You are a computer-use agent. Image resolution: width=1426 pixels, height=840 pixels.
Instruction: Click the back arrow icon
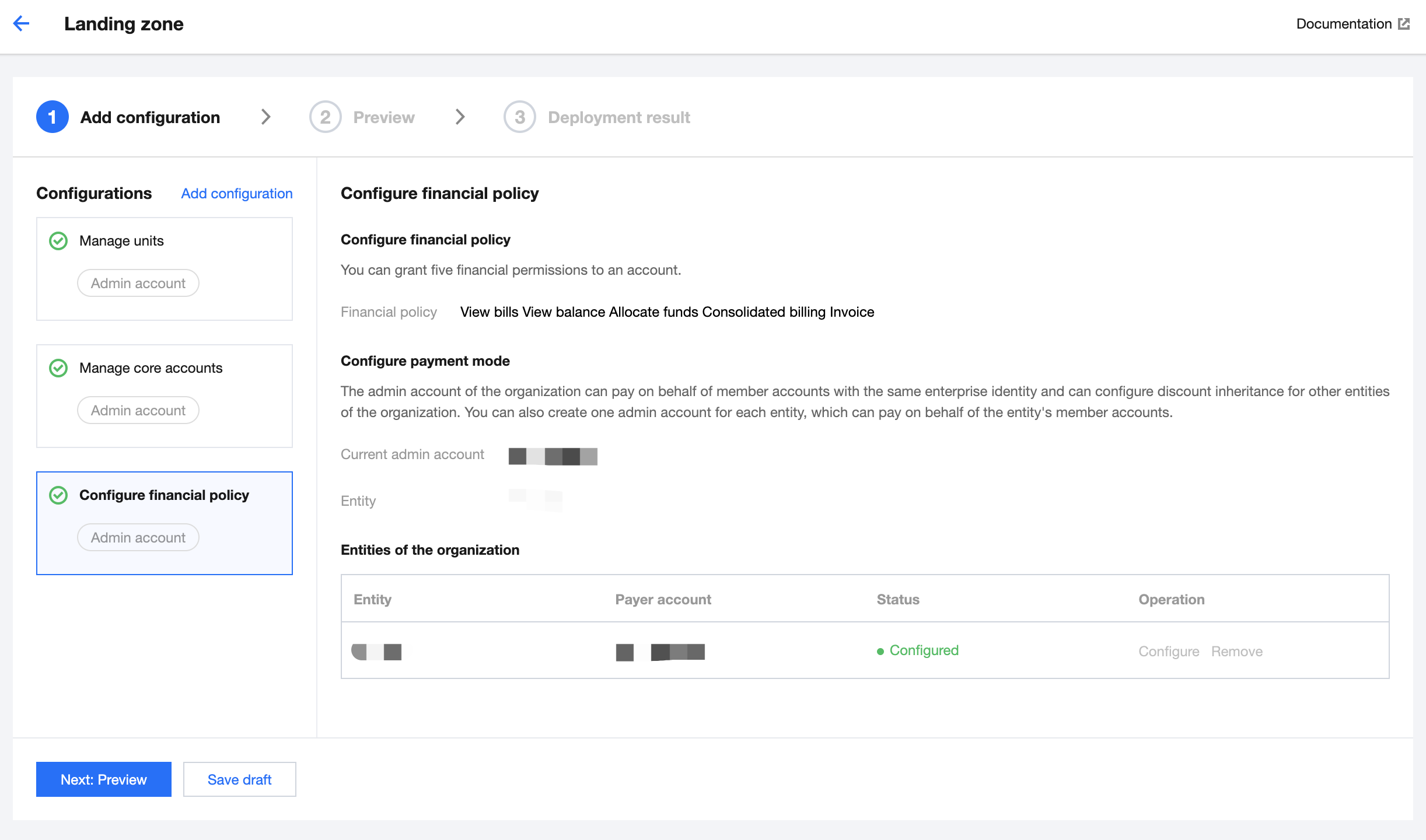point(22,23)
